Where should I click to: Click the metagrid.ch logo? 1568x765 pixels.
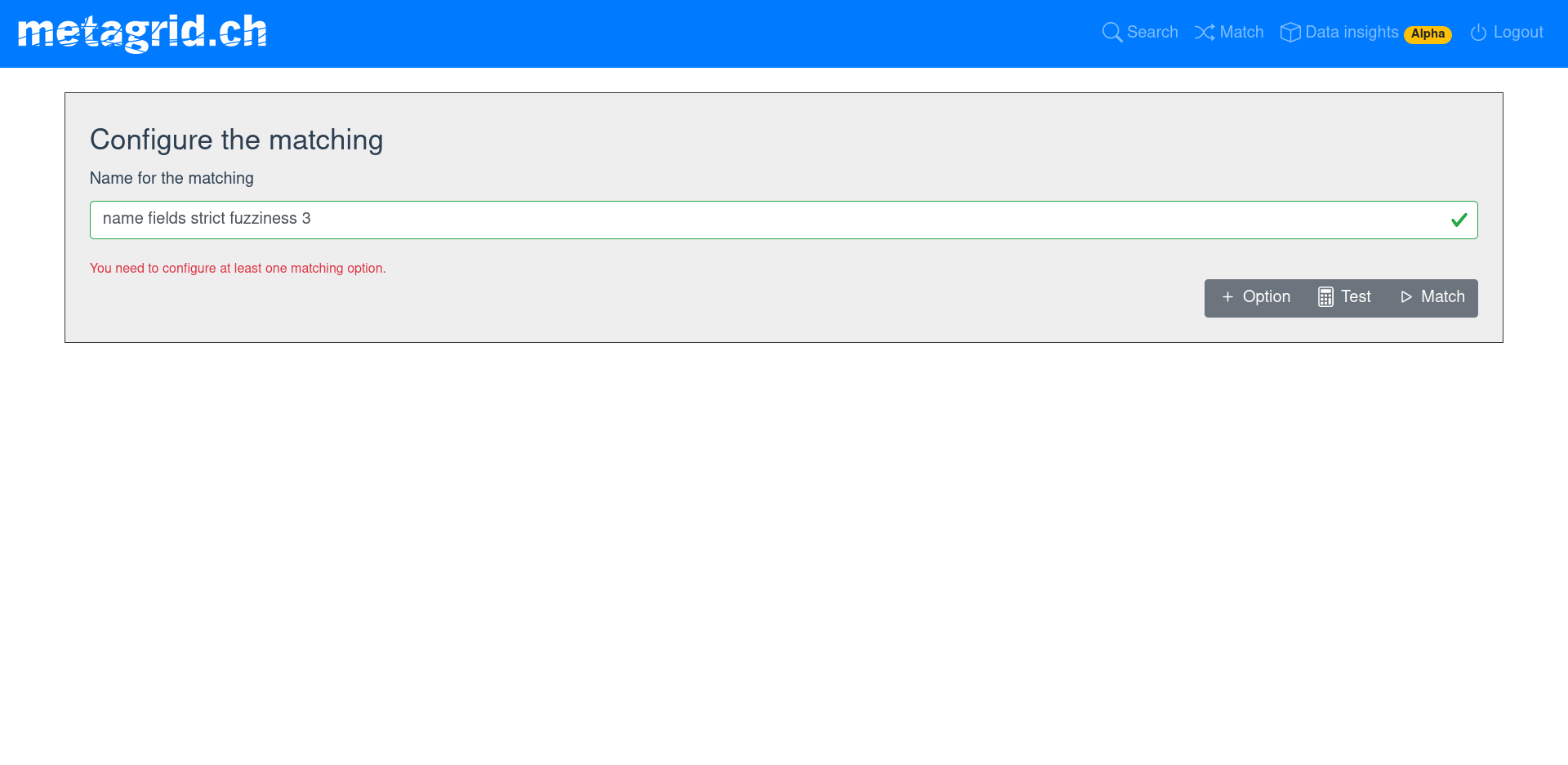142,33
